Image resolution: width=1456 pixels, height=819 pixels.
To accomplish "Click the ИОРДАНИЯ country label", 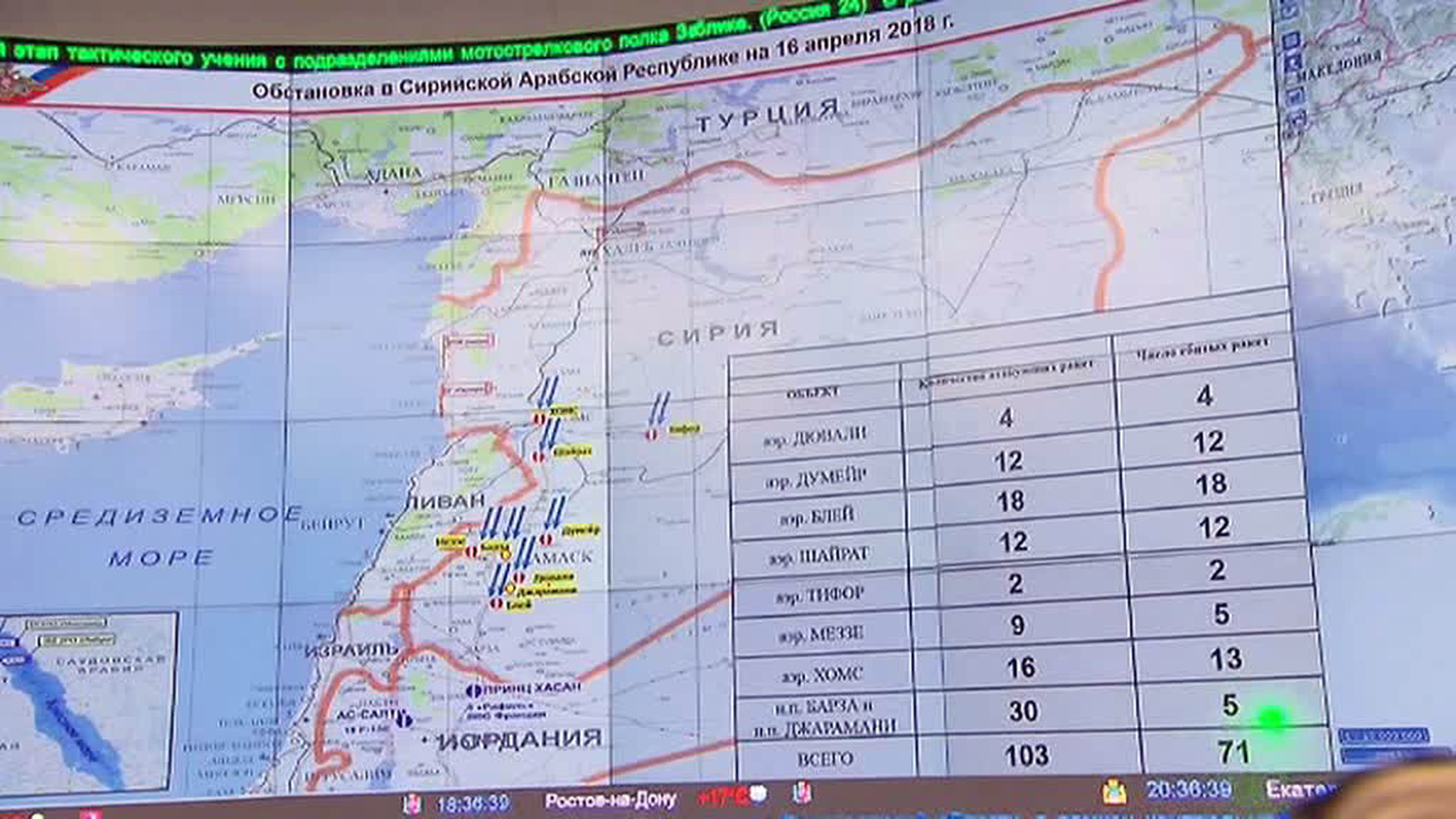I will pos(520,739).
